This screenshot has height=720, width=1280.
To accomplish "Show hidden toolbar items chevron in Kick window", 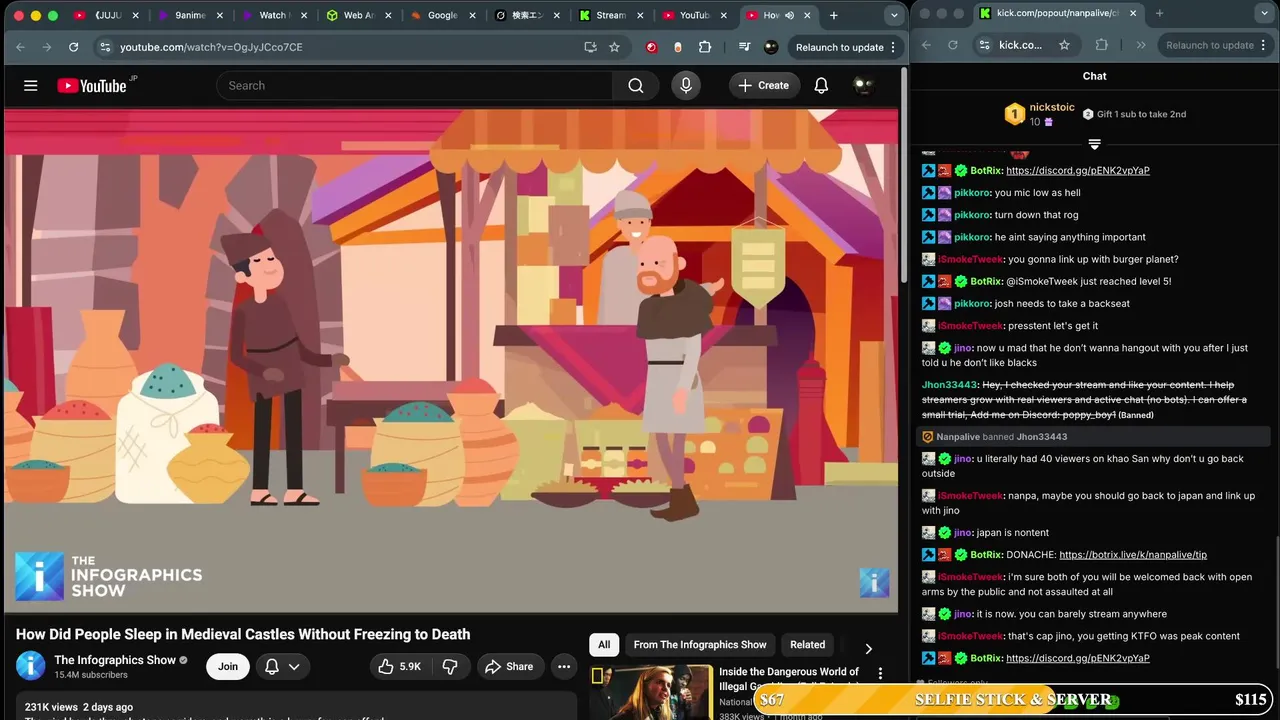I will pyautogui.click(x=1141, y=45).
